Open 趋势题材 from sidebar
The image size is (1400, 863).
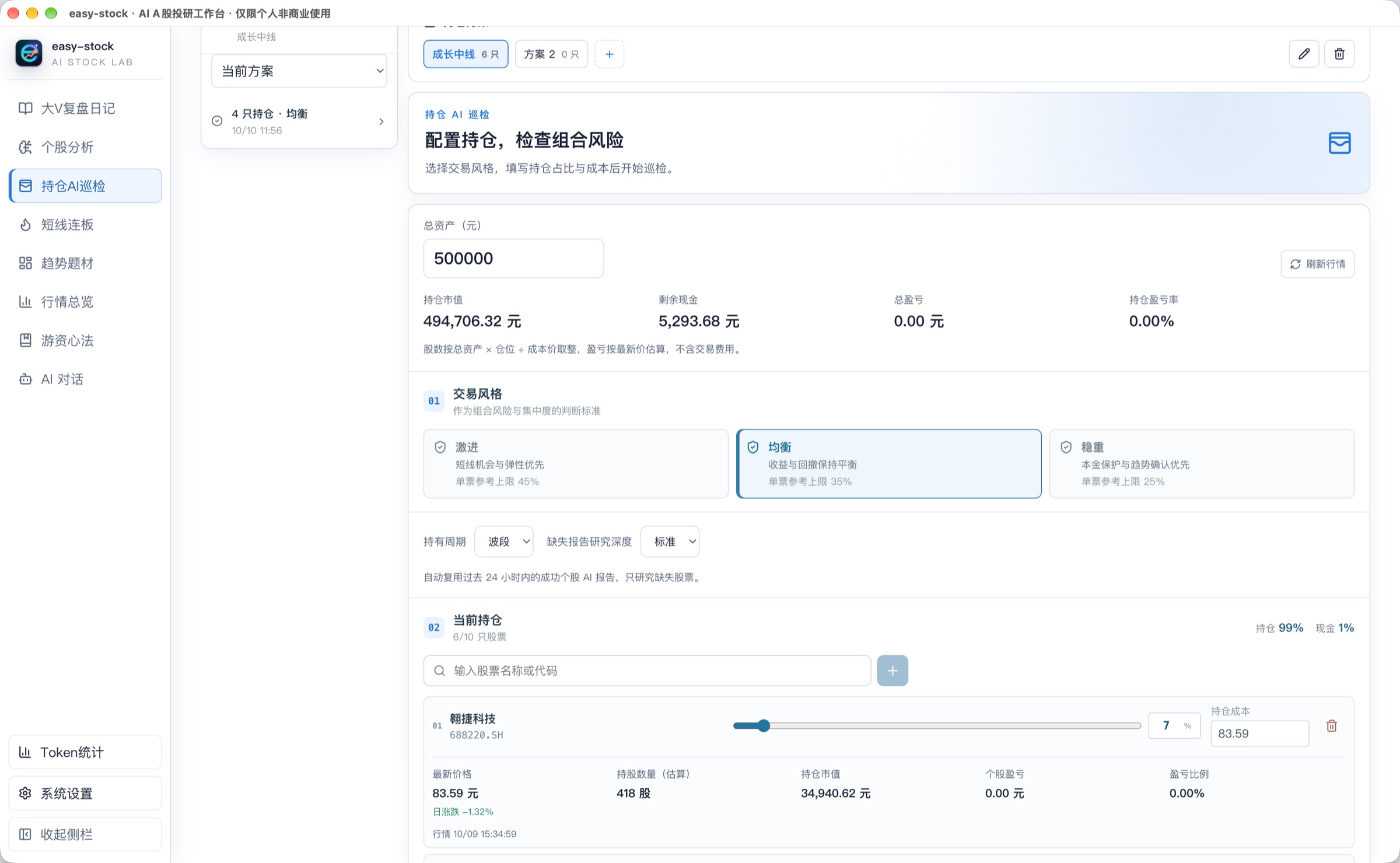[85, 263]
